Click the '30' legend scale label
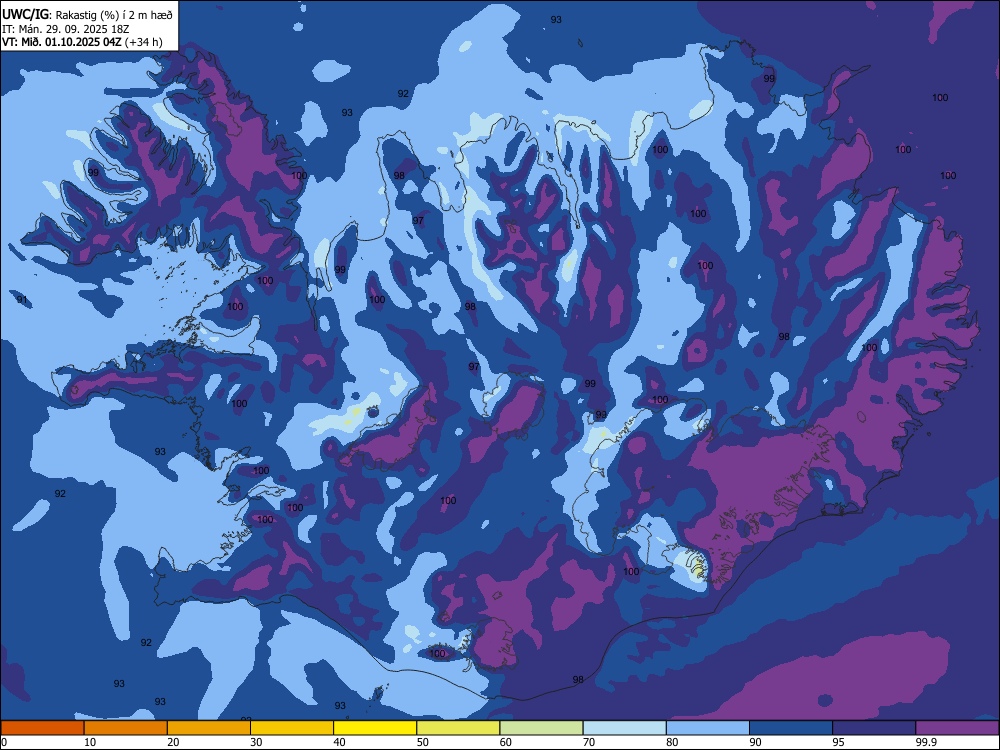The image size is (1000, 750). [256, 742]
